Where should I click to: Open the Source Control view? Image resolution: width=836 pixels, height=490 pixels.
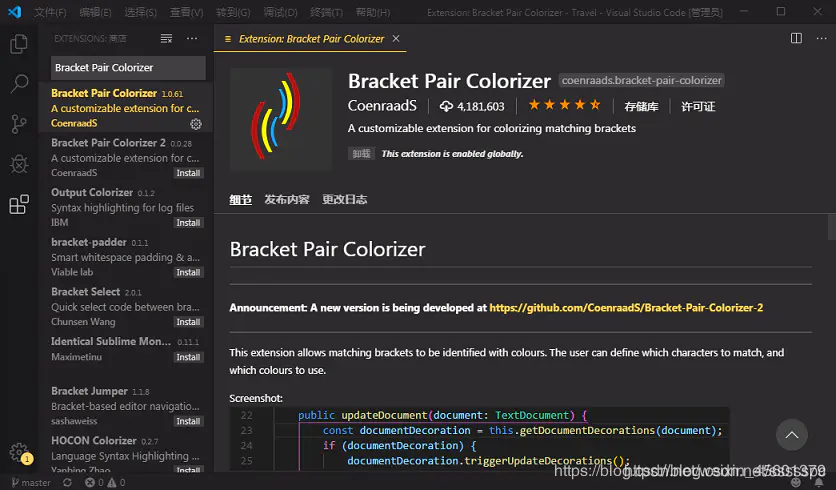point(19,124)
